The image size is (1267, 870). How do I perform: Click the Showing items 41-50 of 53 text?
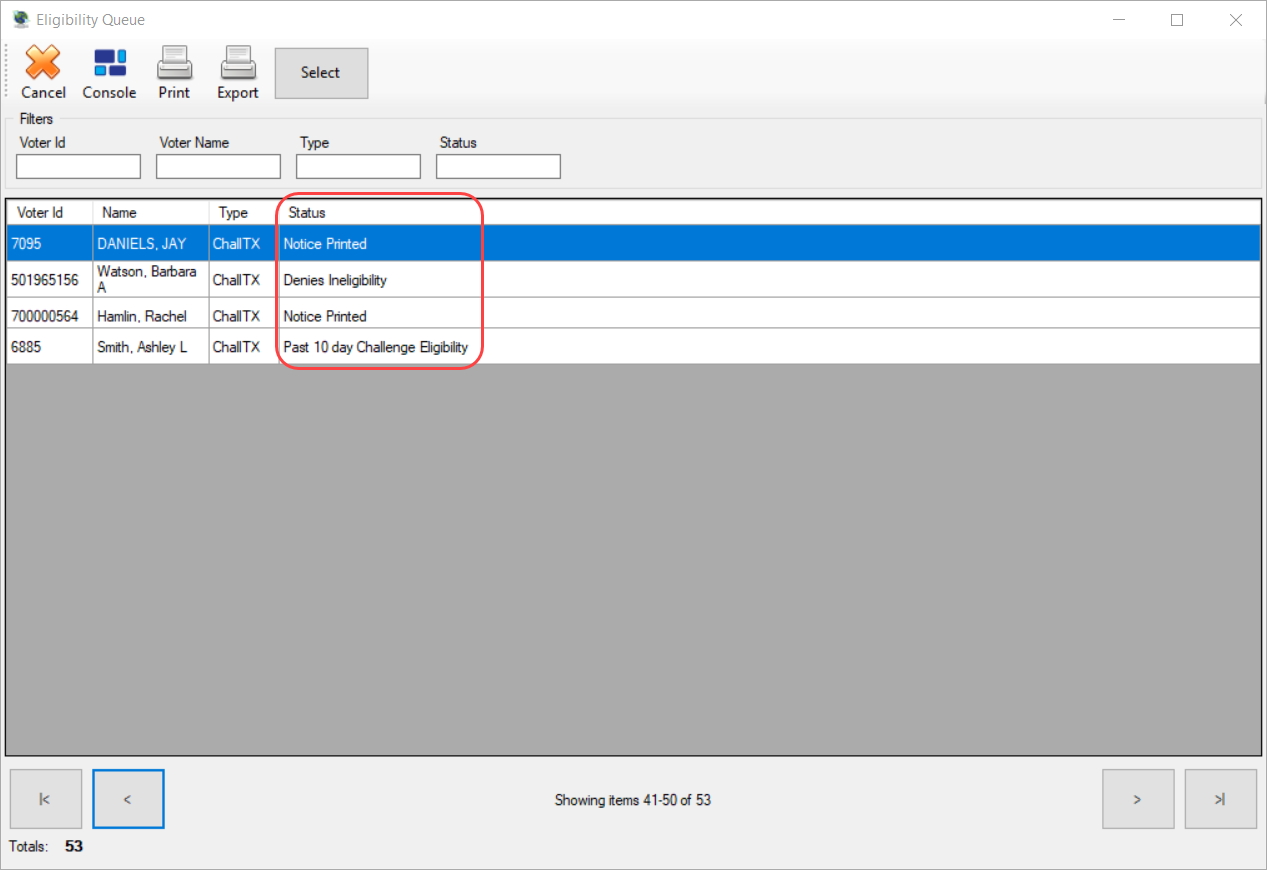pyautogui.click(x=633, y=800)
